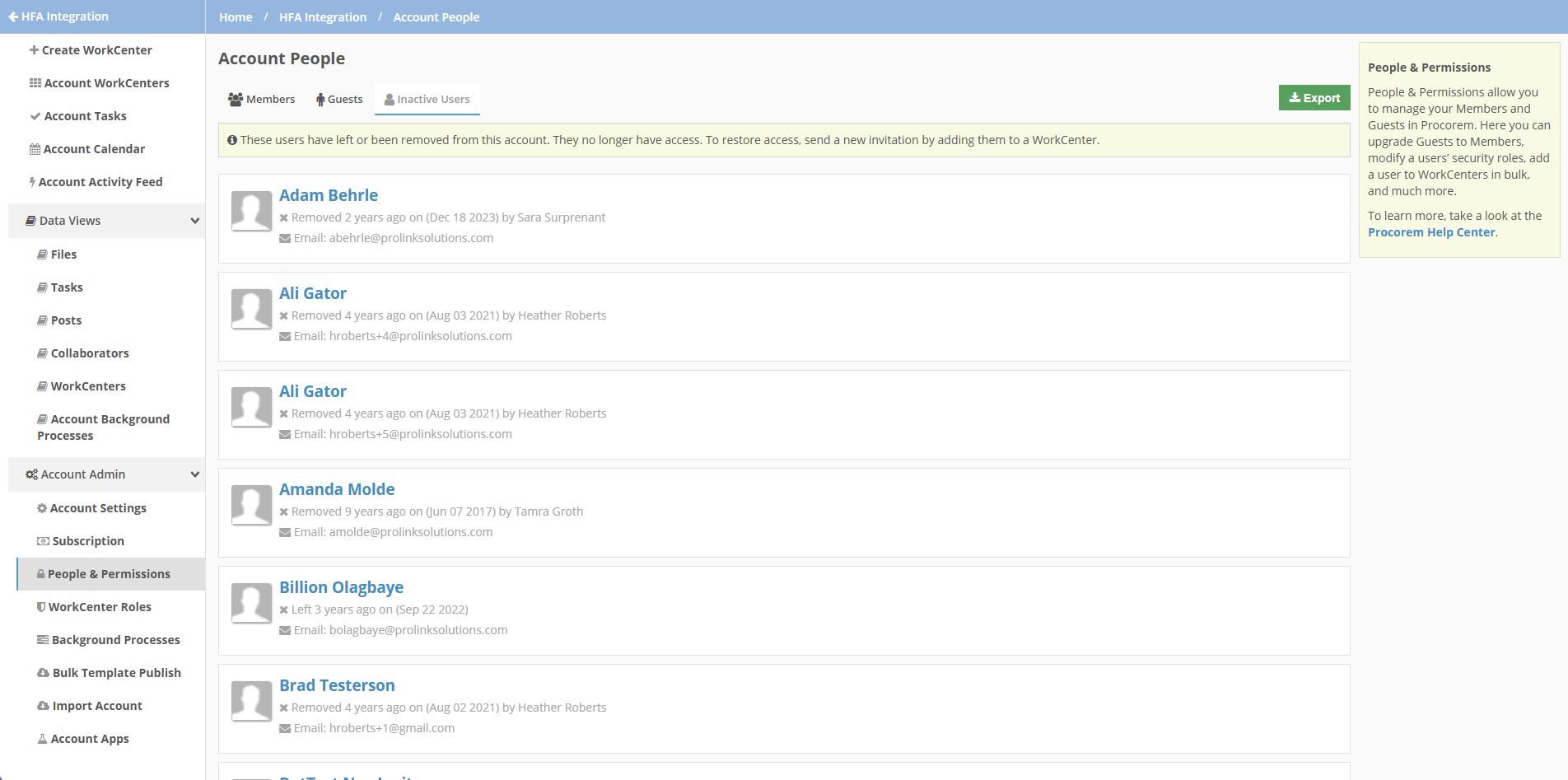Collapse the Data Views section

[x=194, y=221]
